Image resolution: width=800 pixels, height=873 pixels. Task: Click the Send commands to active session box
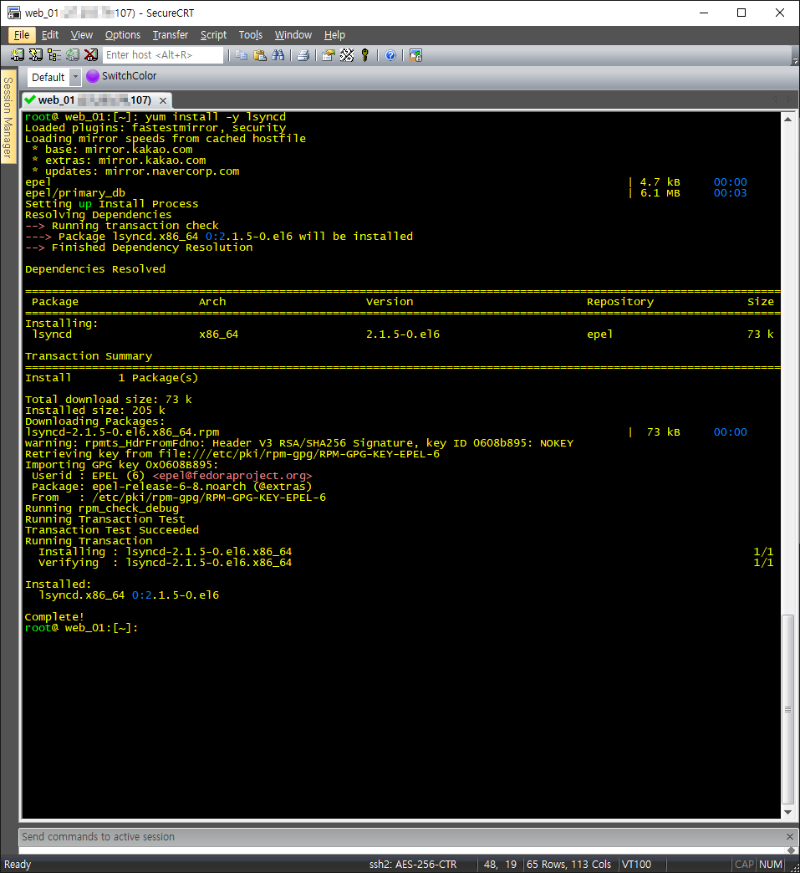coord(400,837)
